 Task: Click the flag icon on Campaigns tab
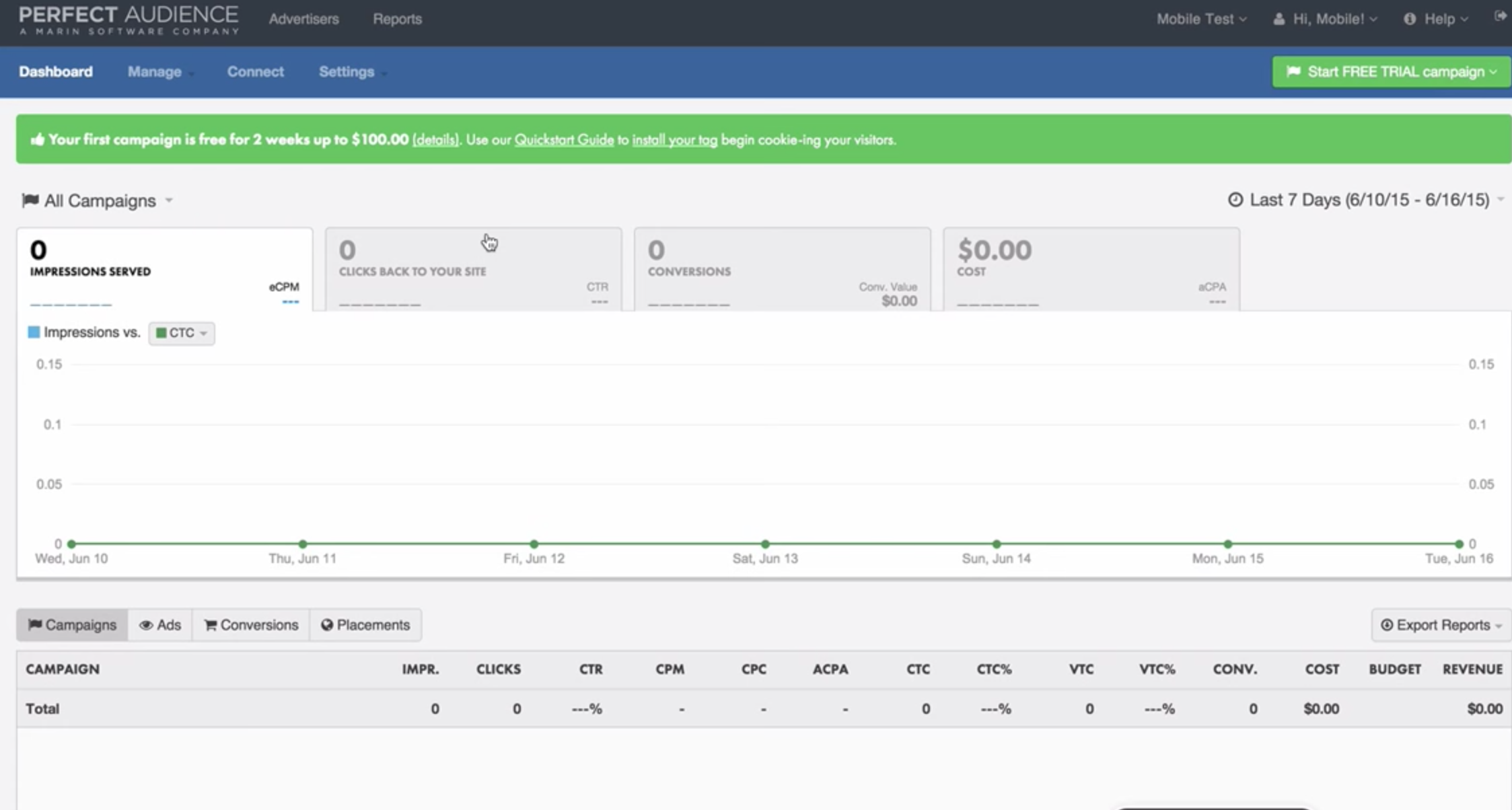pos(35,625)
